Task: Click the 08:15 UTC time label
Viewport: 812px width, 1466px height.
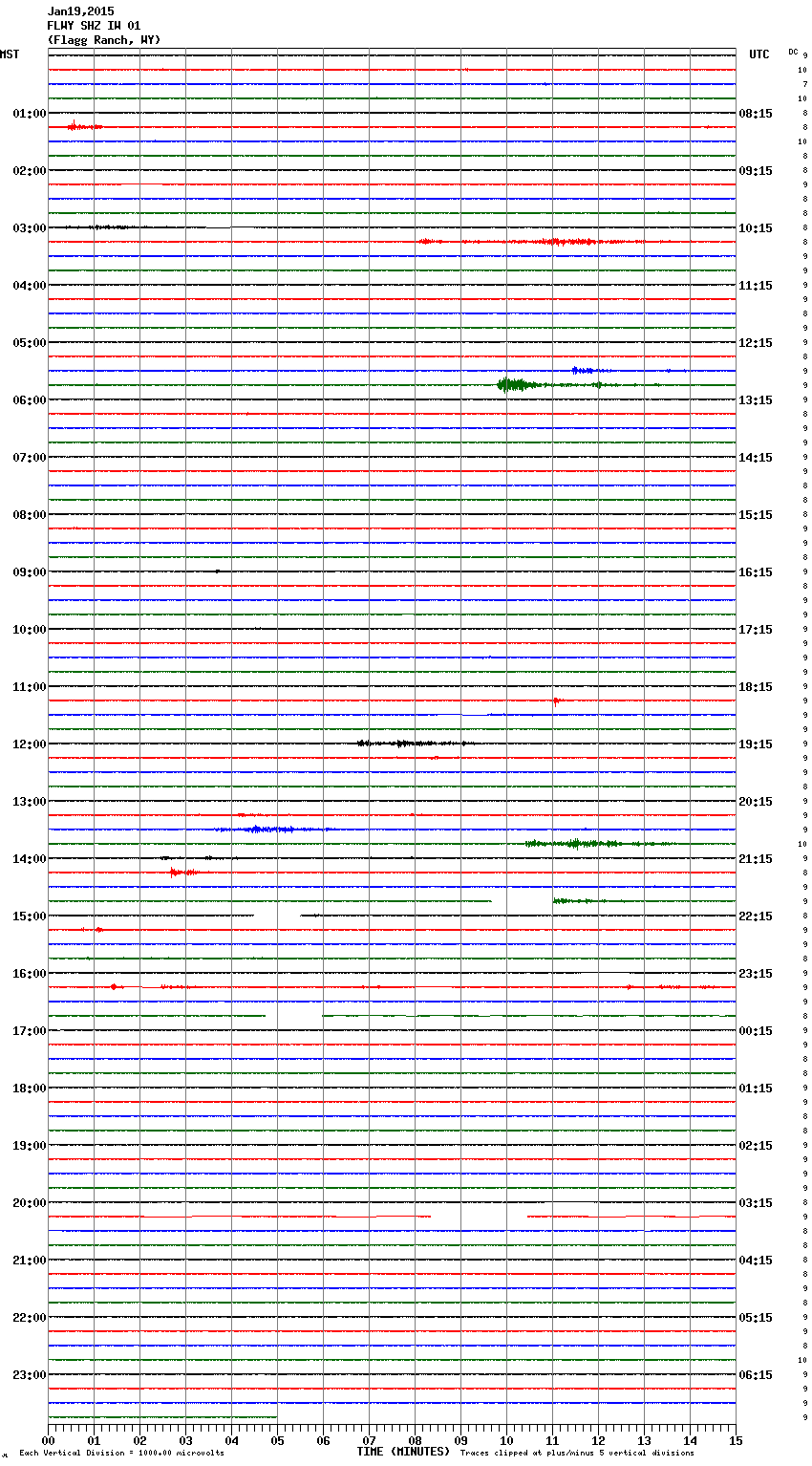Action: pyautogui.click(x=756, y=114)
